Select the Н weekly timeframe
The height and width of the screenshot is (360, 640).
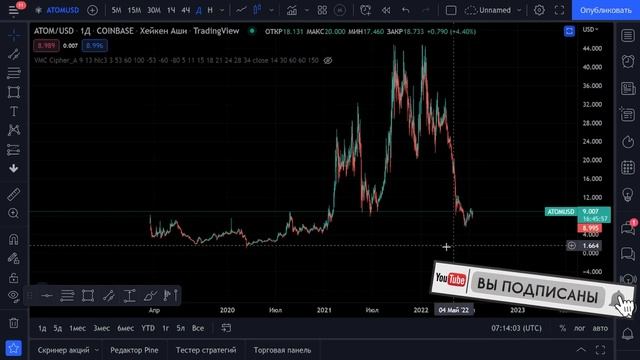point(210,10)
